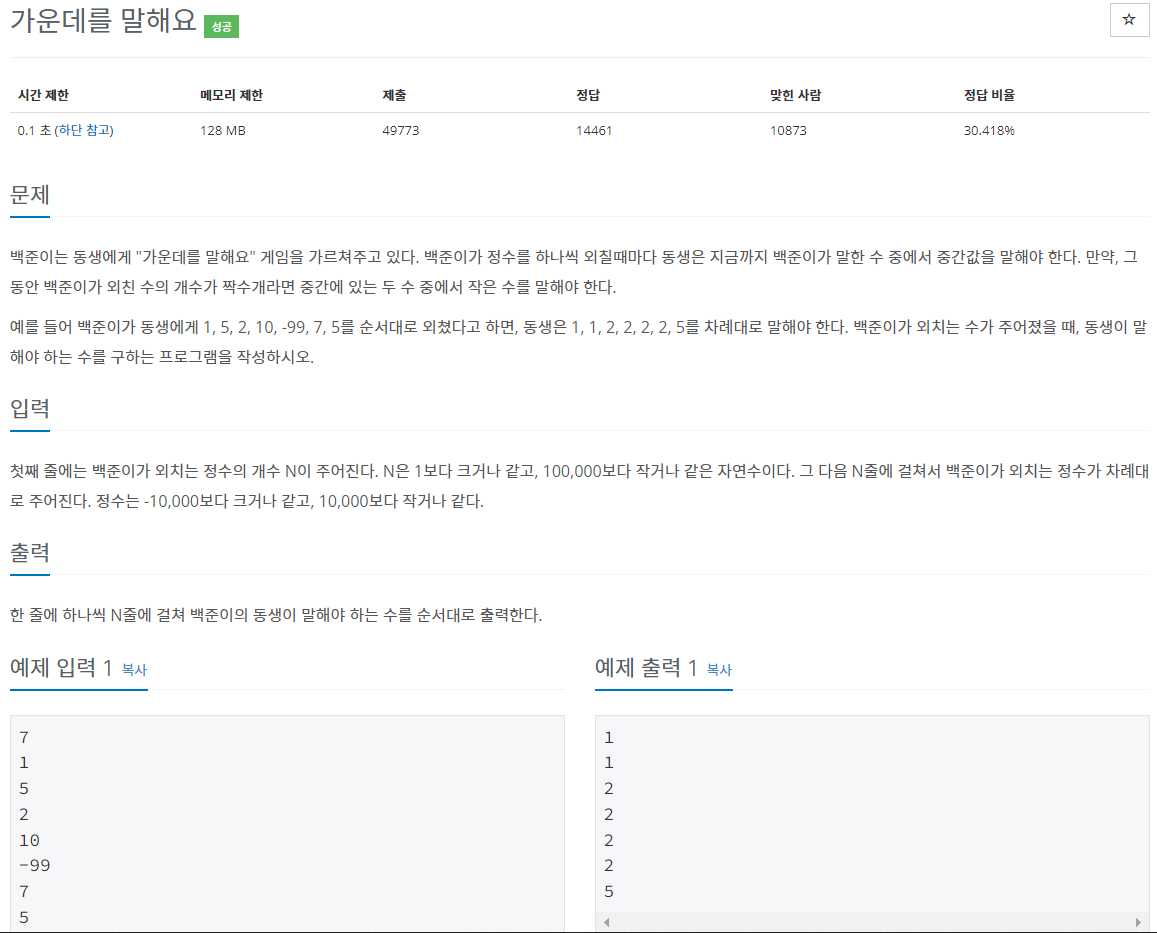Click the 정답 비율 column header

pos(989,95)
